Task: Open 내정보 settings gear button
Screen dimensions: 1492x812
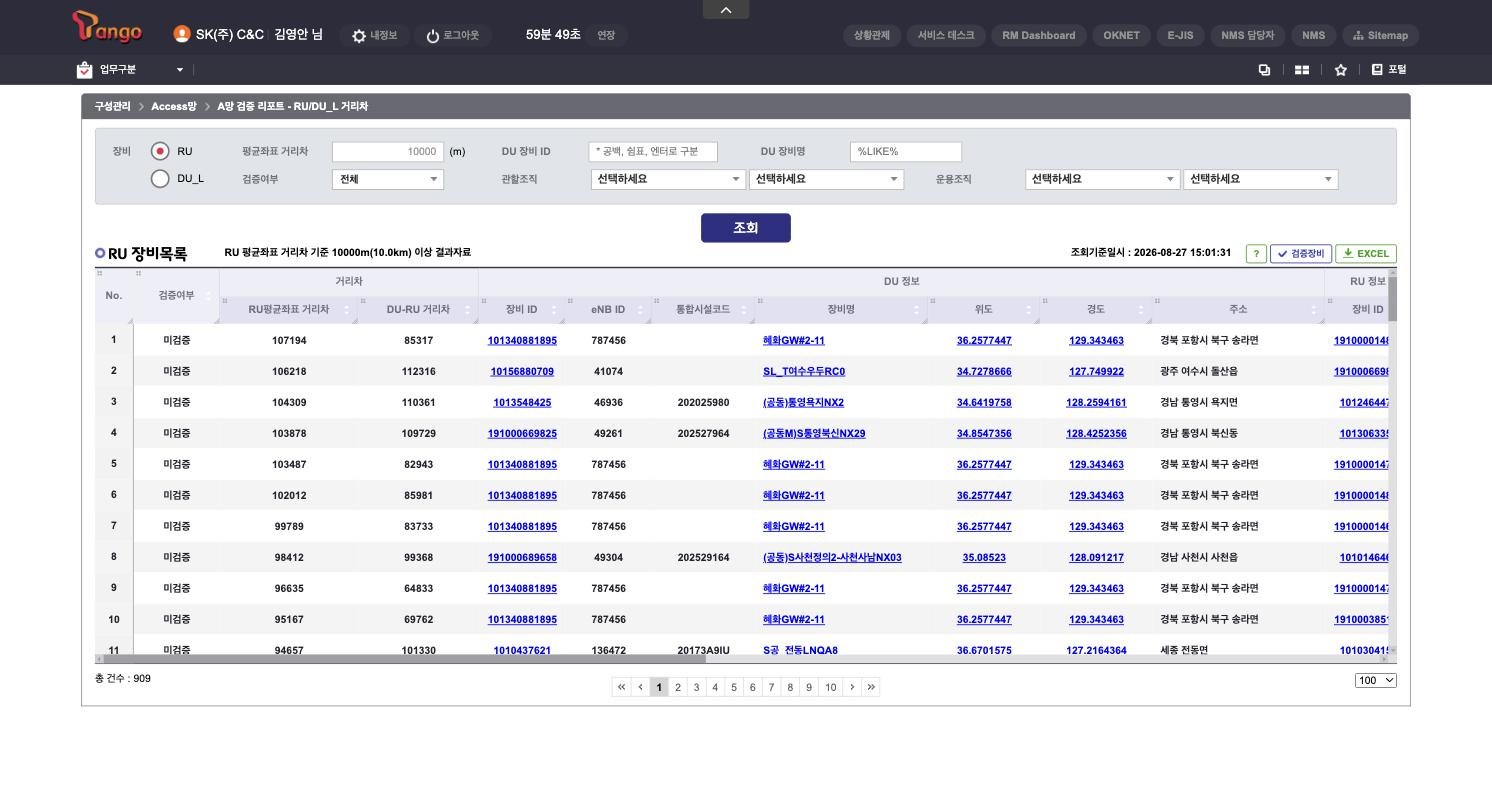Action: [x=375, y=35]
